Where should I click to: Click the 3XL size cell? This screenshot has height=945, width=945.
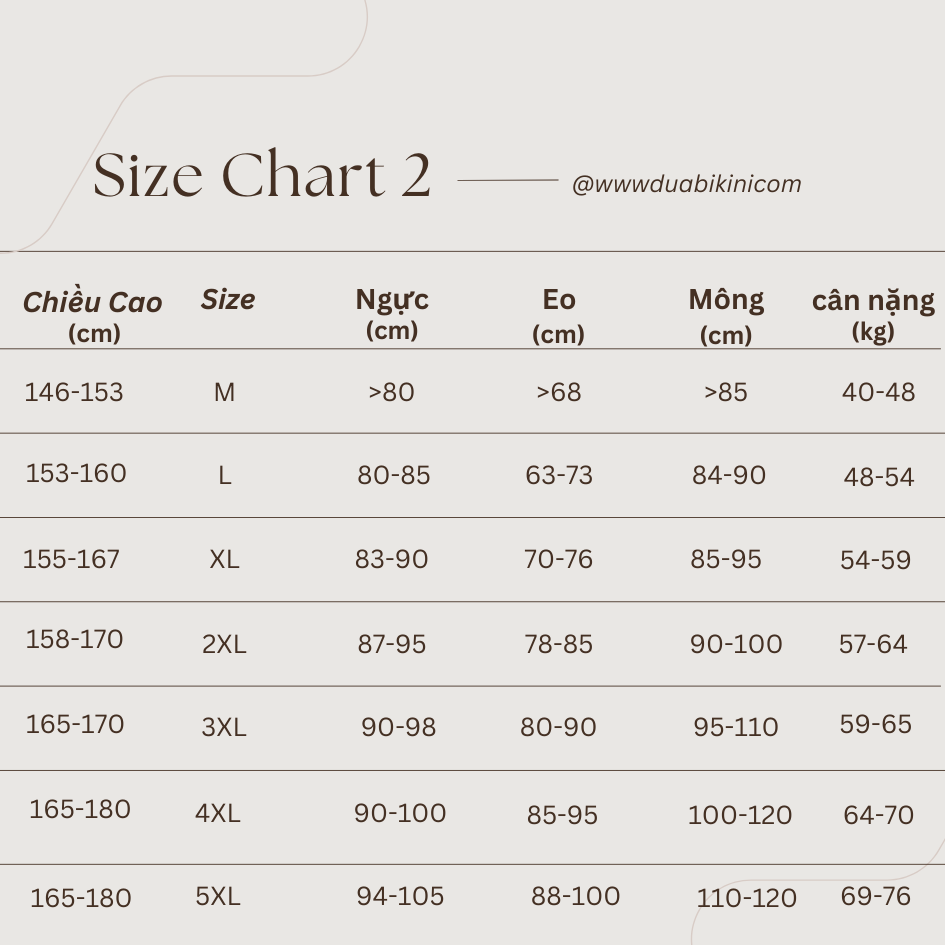tap(224, 727)
